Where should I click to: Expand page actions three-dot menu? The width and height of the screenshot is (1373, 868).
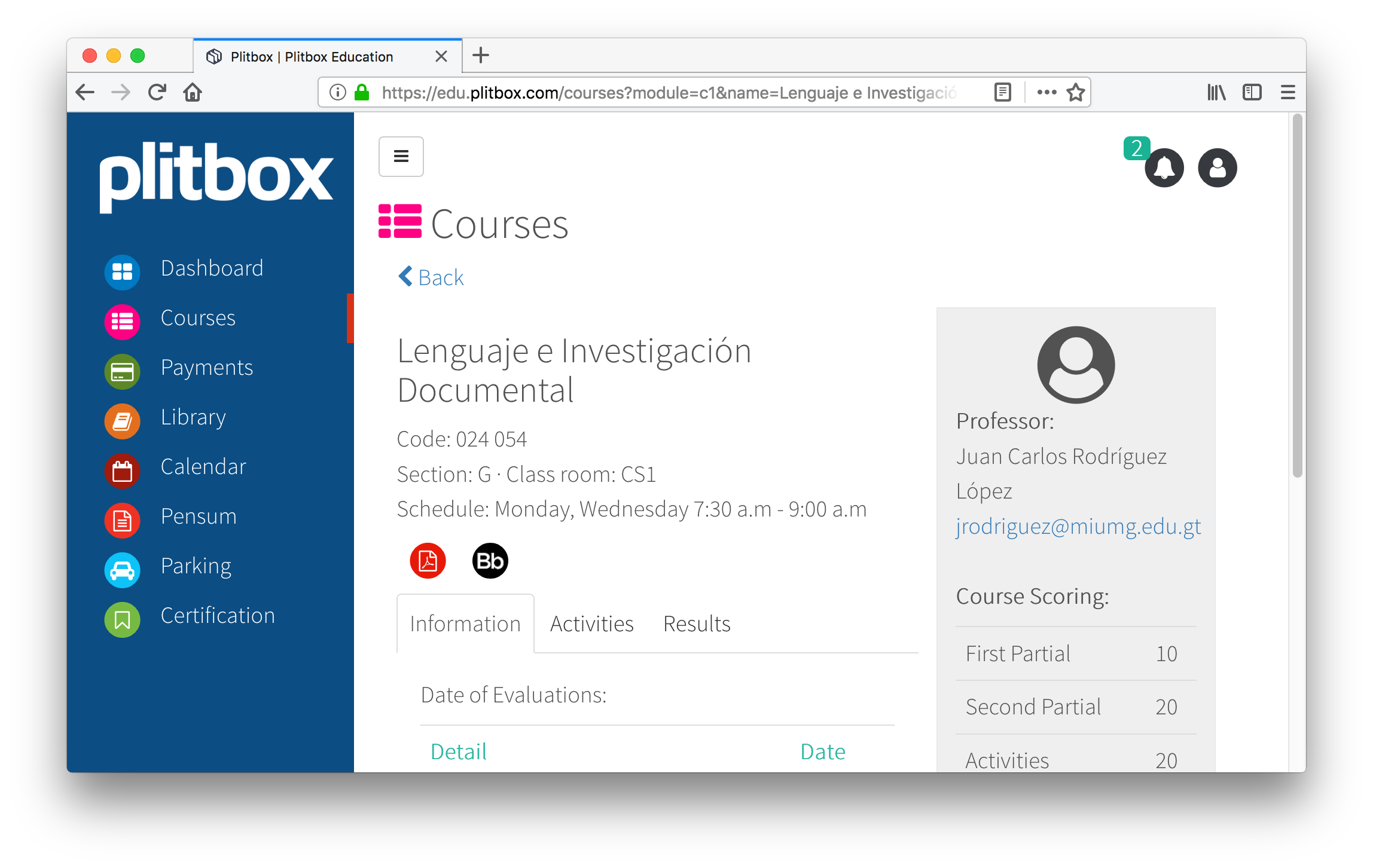pyautogui.click(x=1046, y=92)
